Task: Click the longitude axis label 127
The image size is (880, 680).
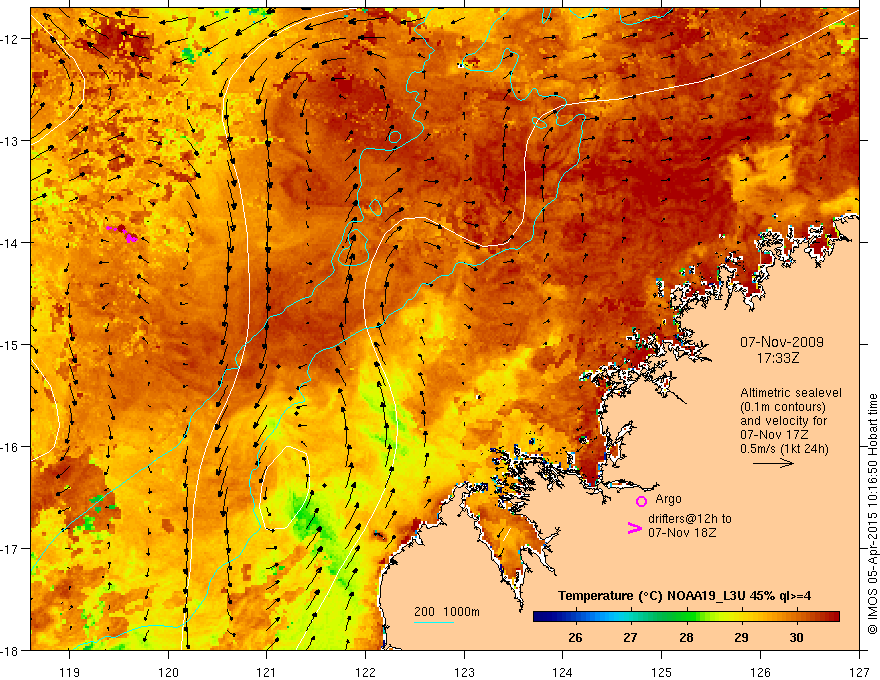Action: pyautogui.click(x=859, y=672)
